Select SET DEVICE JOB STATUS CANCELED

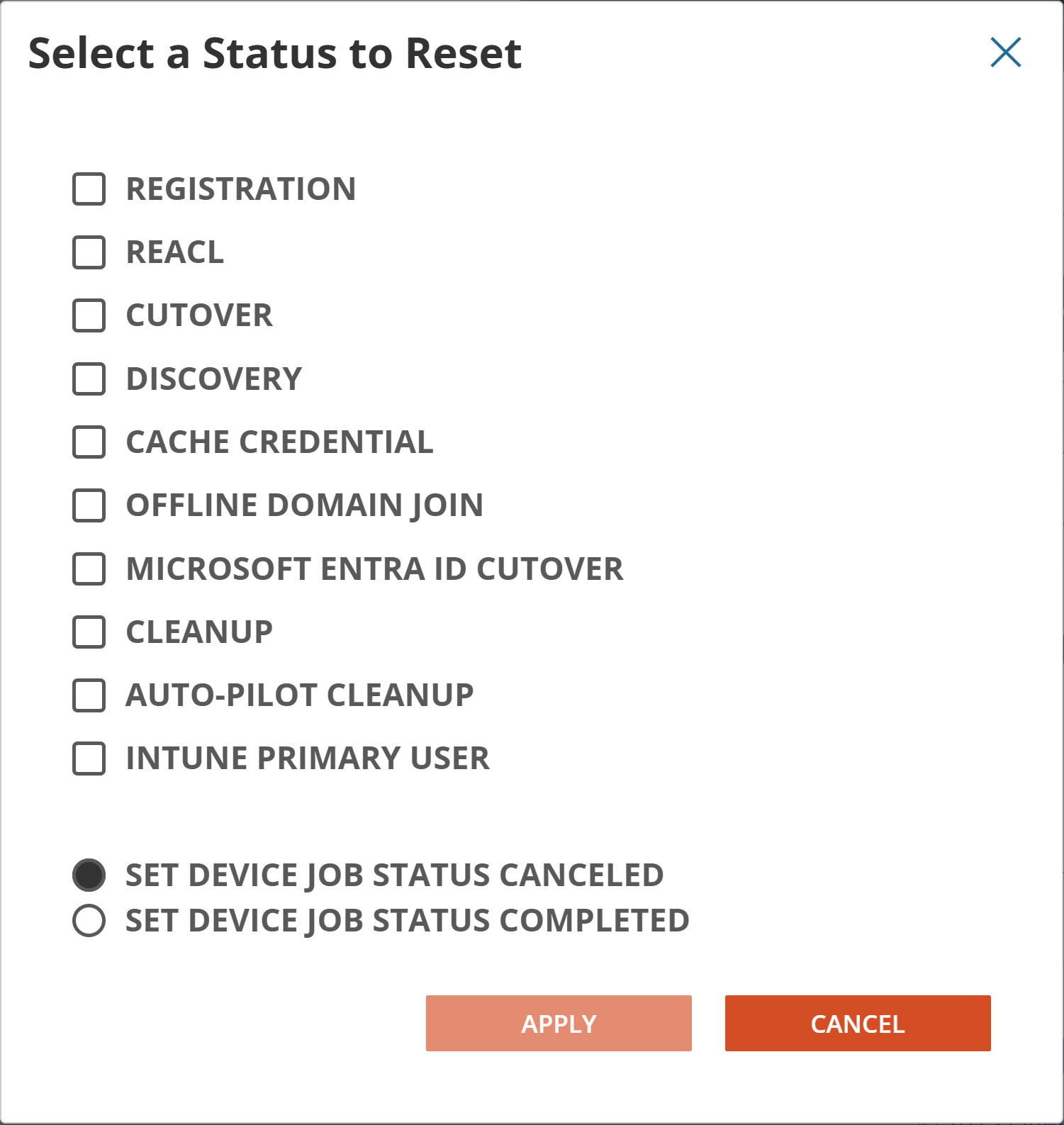89,875
